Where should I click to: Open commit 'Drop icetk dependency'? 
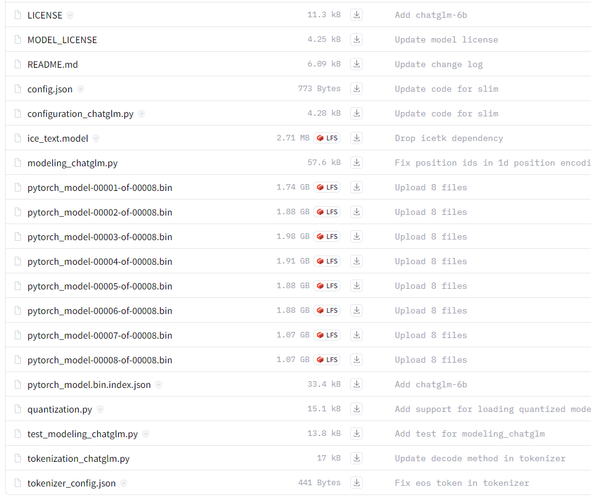tap(449, 138)
